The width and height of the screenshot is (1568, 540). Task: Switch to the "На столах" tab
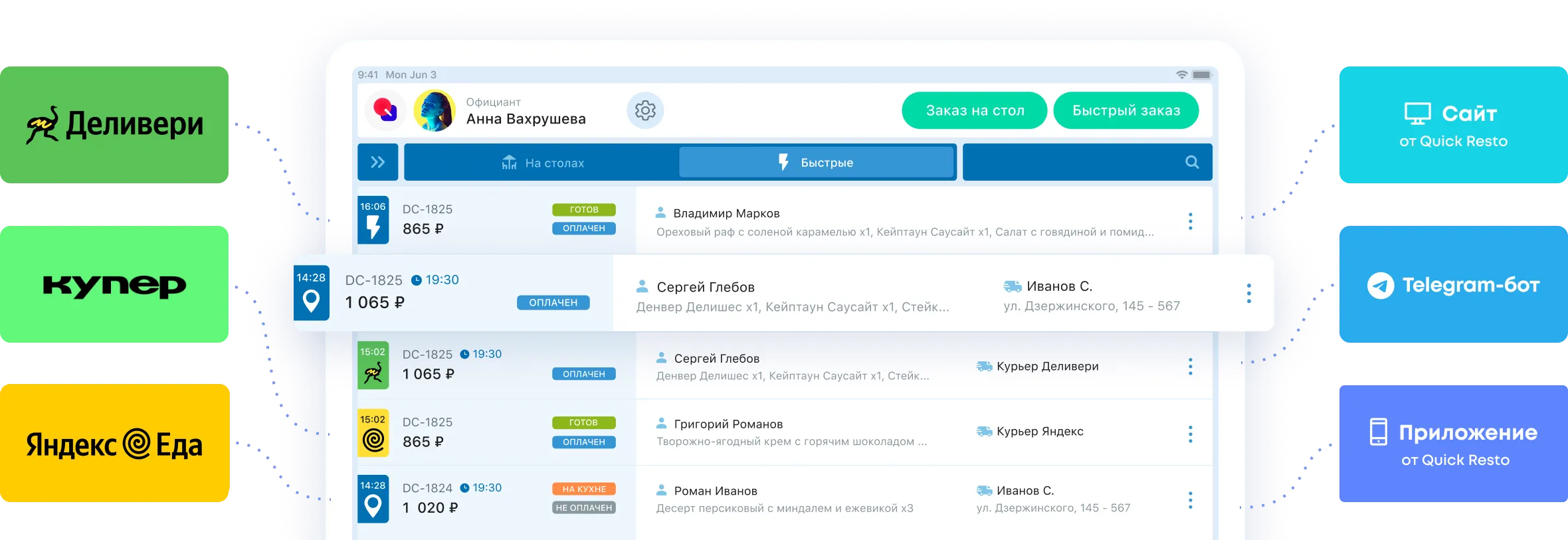(x=543, y=163)
